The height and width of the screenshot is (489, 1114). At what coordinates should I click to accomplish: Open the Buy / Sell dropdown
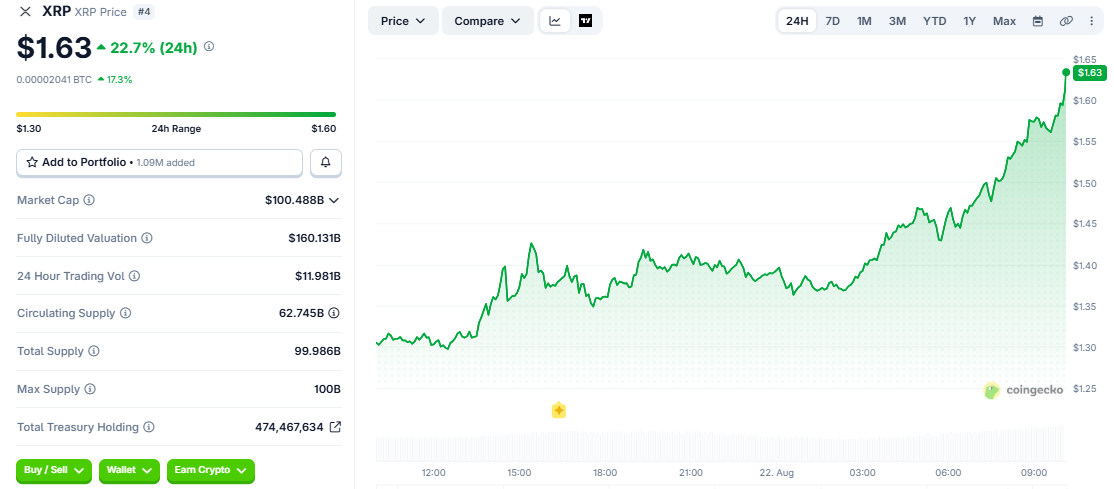[x=54, y=471]
